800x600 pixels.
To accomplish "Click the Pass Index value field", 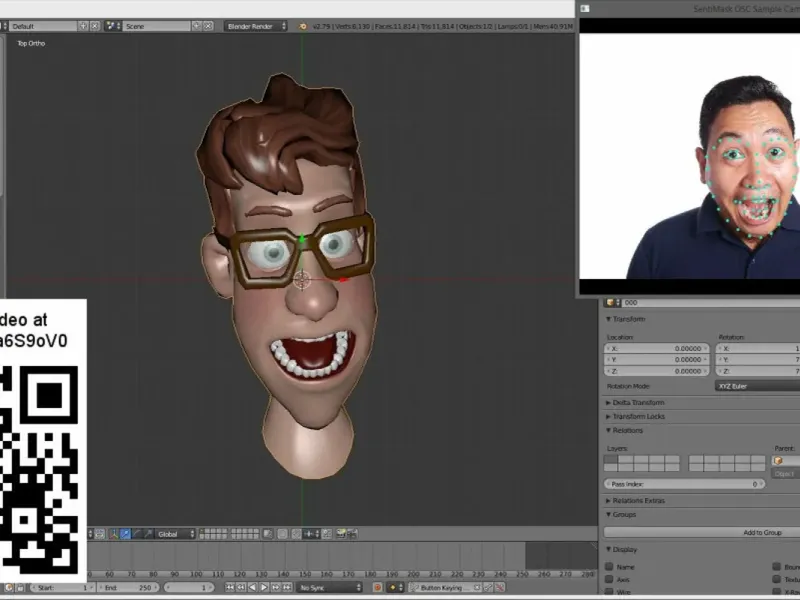I will [x=684, y=484].
